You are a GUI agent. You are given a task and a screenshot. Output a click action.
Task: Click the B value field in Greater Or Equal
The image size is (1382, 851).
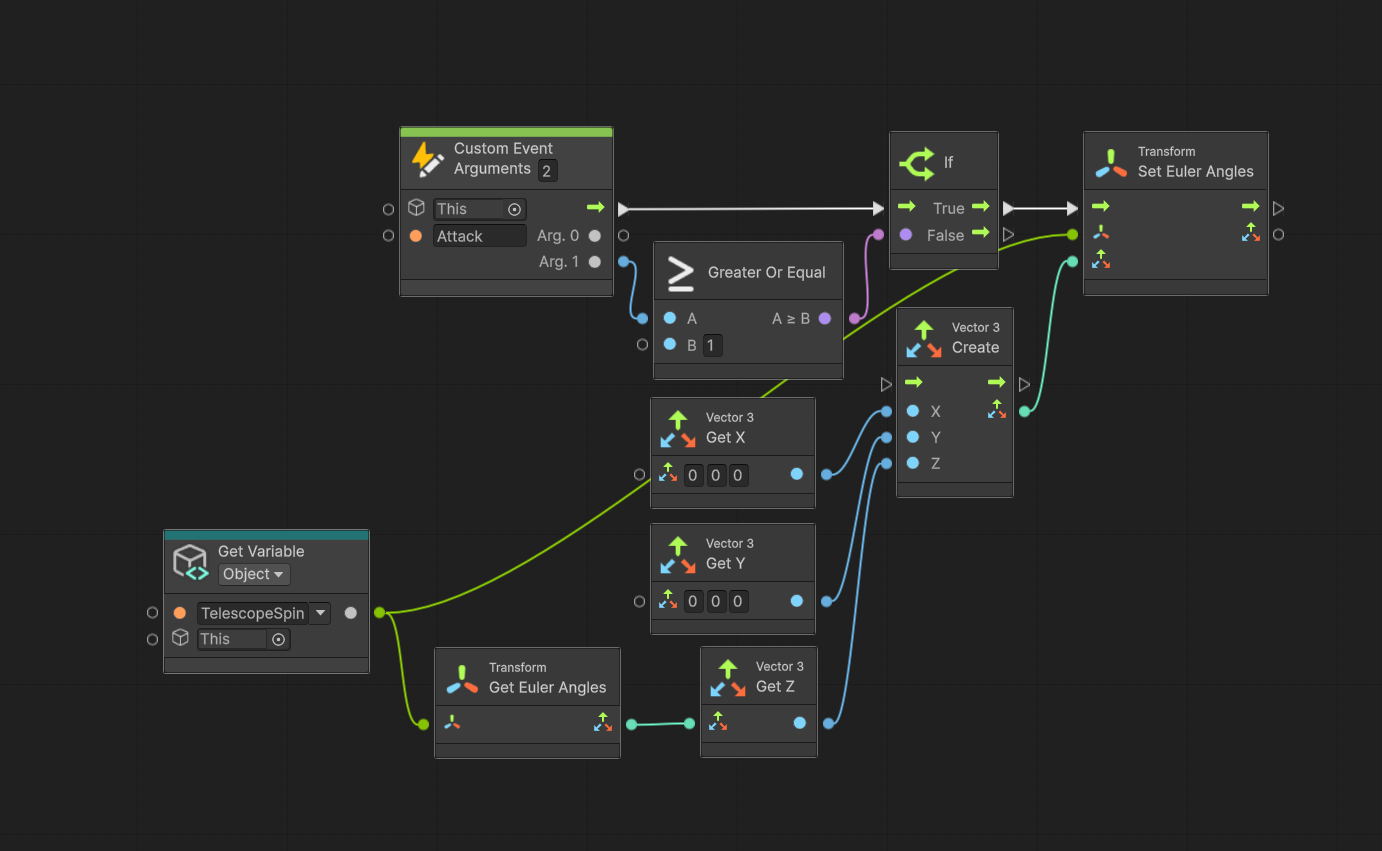[x=712, y=346]
